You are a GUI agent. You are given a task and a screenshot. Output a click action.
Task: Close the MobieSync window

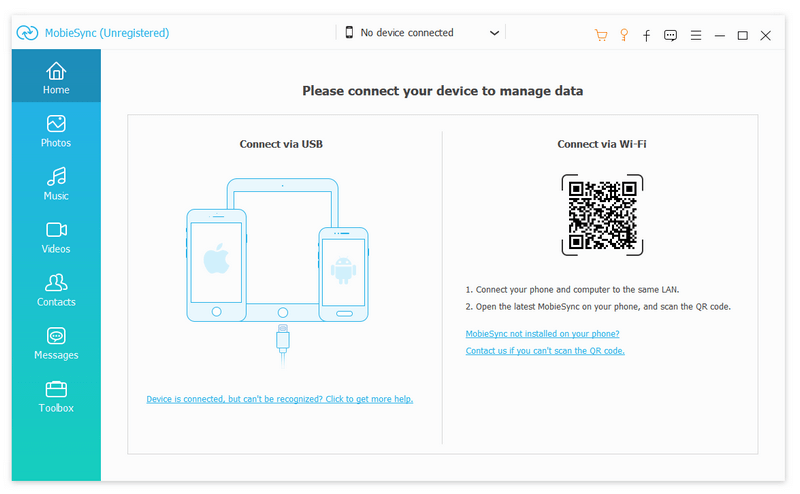click(x=765, y=35)
